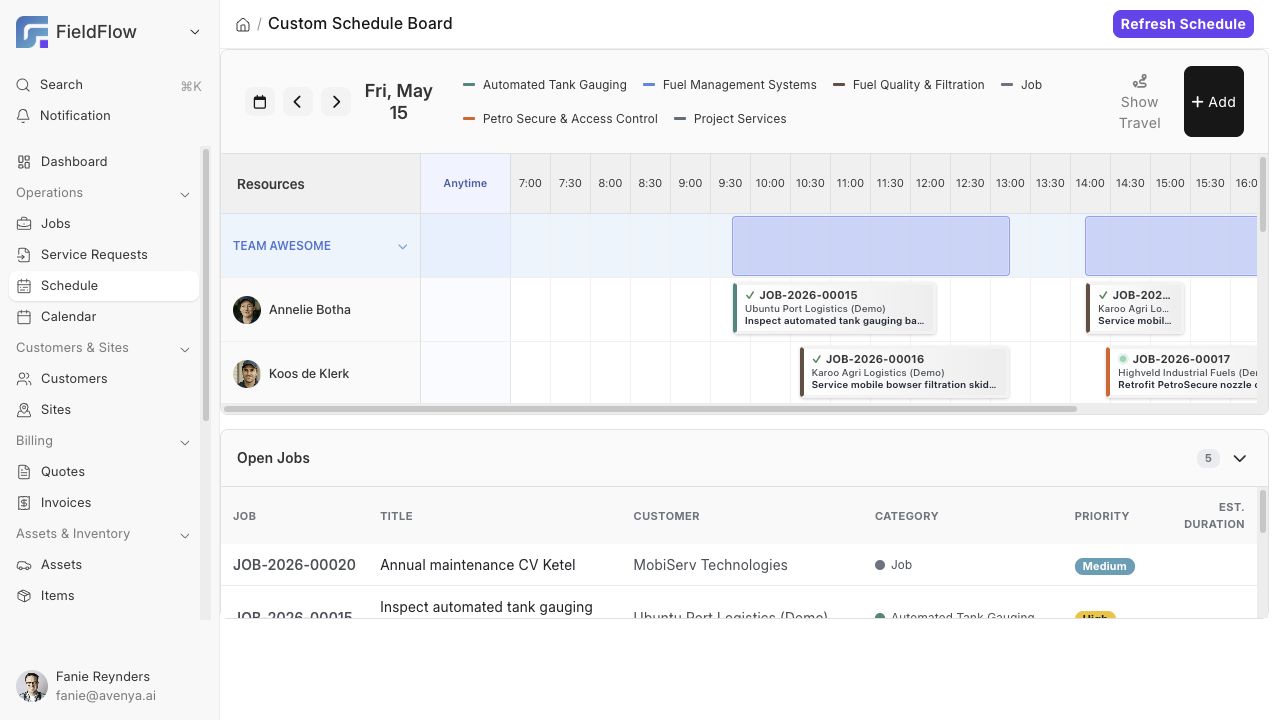Go to next day arrow
This screenshot has width=1280, height=720.
pos(336,102)
